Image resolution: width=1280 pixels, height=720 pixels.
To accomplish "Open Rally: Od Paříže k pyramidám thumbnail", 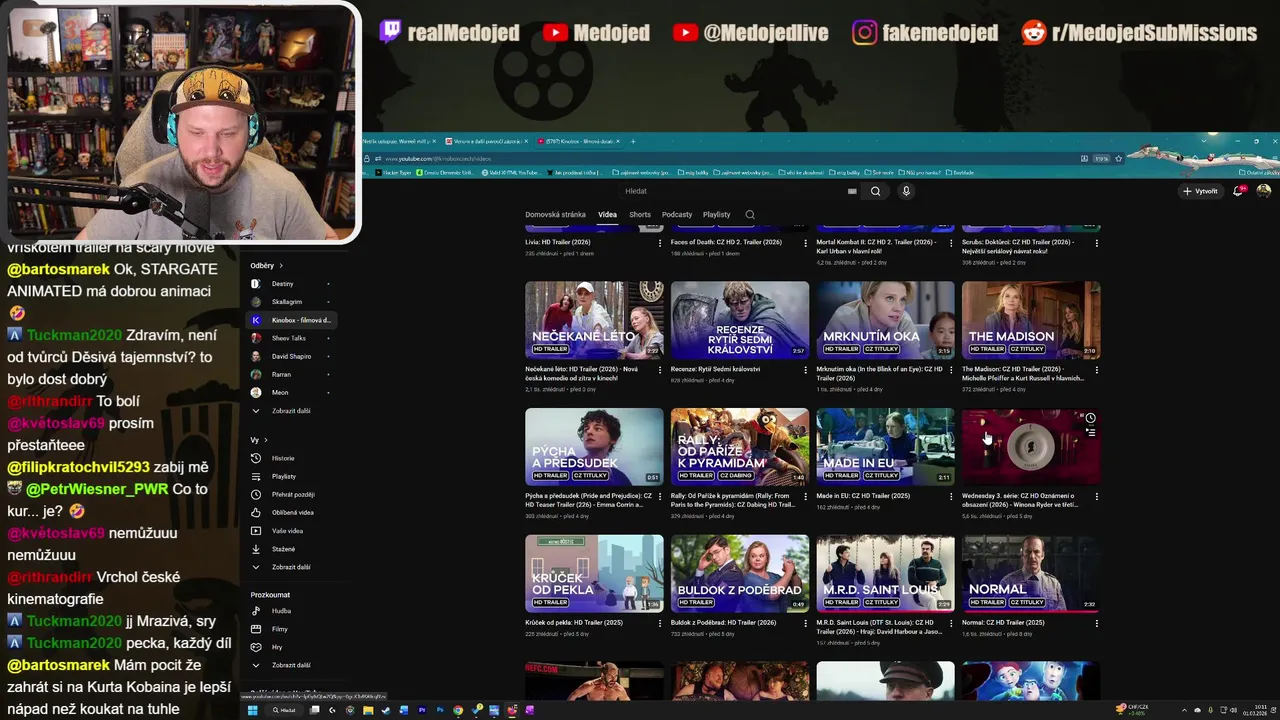I will [740, 446].
